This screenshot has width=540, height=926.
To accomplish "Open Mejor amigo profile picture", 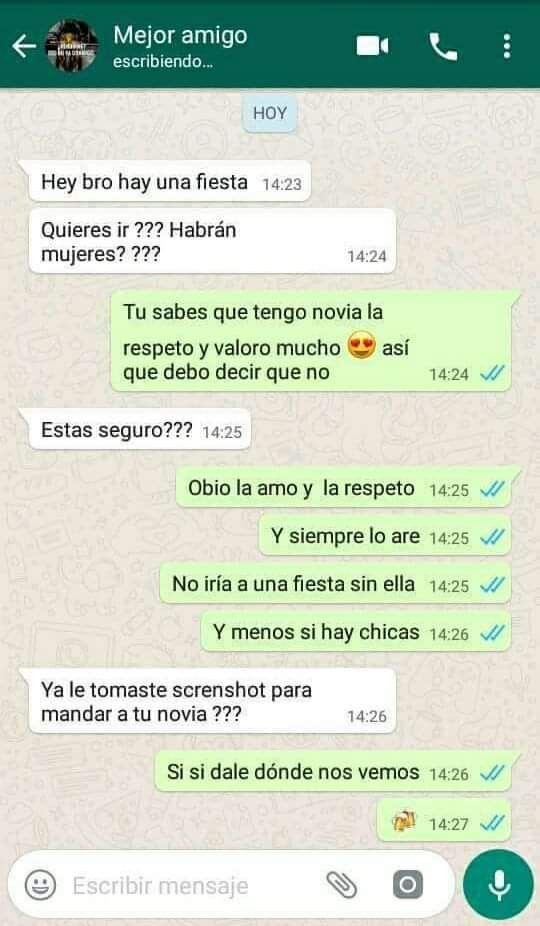I will click(x=72, y=45).
